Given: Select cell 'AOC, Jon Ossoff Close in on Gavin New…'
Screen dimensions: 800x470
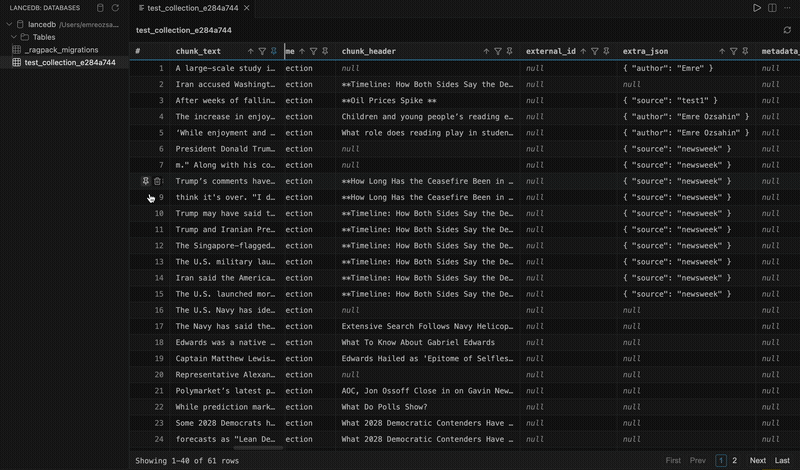Looking at the screenshot, I should click(x=427, y=391).
